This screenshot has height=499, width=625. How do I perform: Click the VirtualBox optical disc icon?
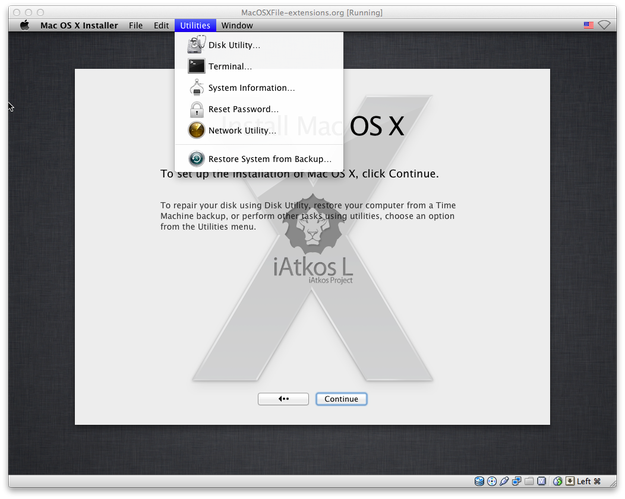492,481
